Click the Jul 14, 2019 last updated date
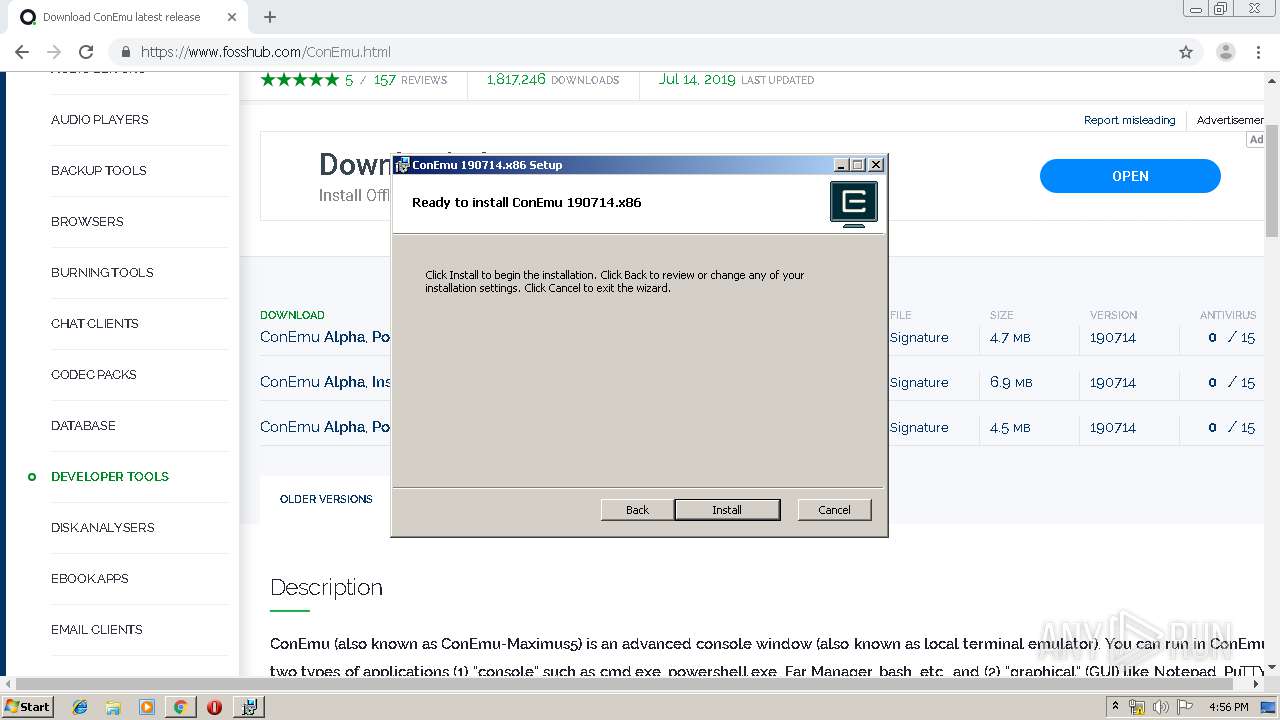The height and width of the screenshot is (720, 1280). pos(736,80)
